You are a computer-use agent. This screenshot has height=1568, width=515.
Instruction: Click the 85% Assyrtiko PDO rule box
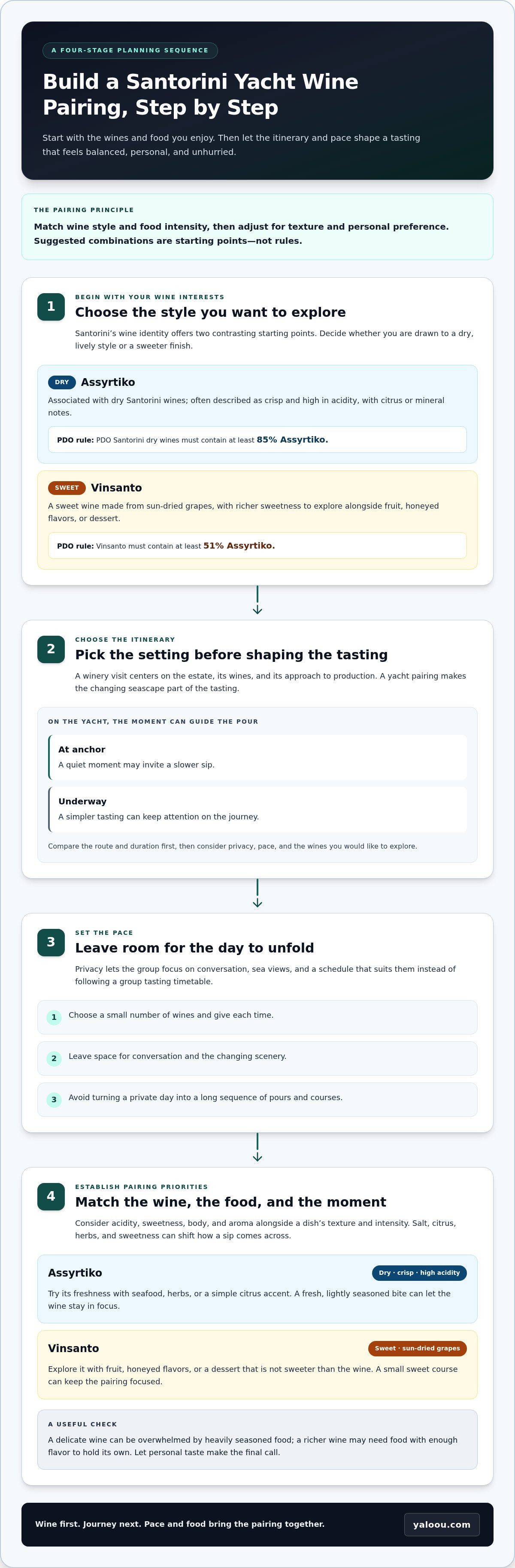pos(257,440)
